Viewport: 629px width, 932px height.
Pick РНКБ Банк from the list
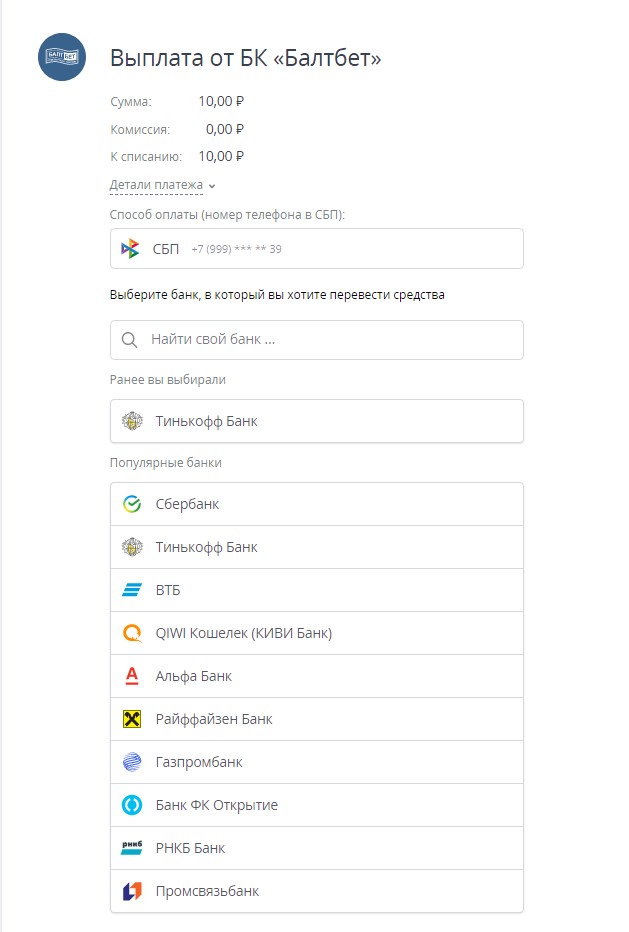click(x=316, y=848)
